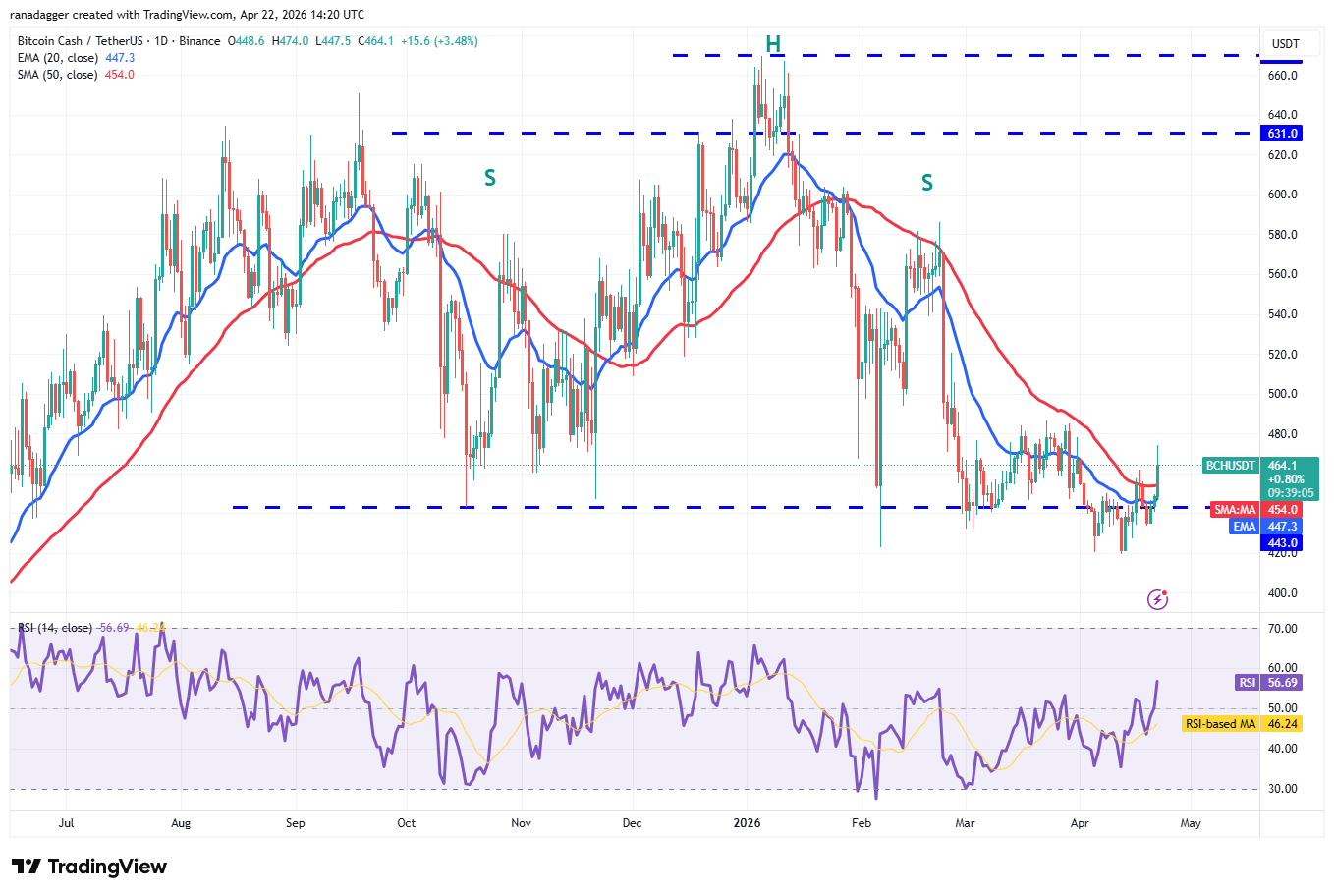Open the USDT currency selector
The width and height of the screenshot is (1334, 896).
point(1285,43)
